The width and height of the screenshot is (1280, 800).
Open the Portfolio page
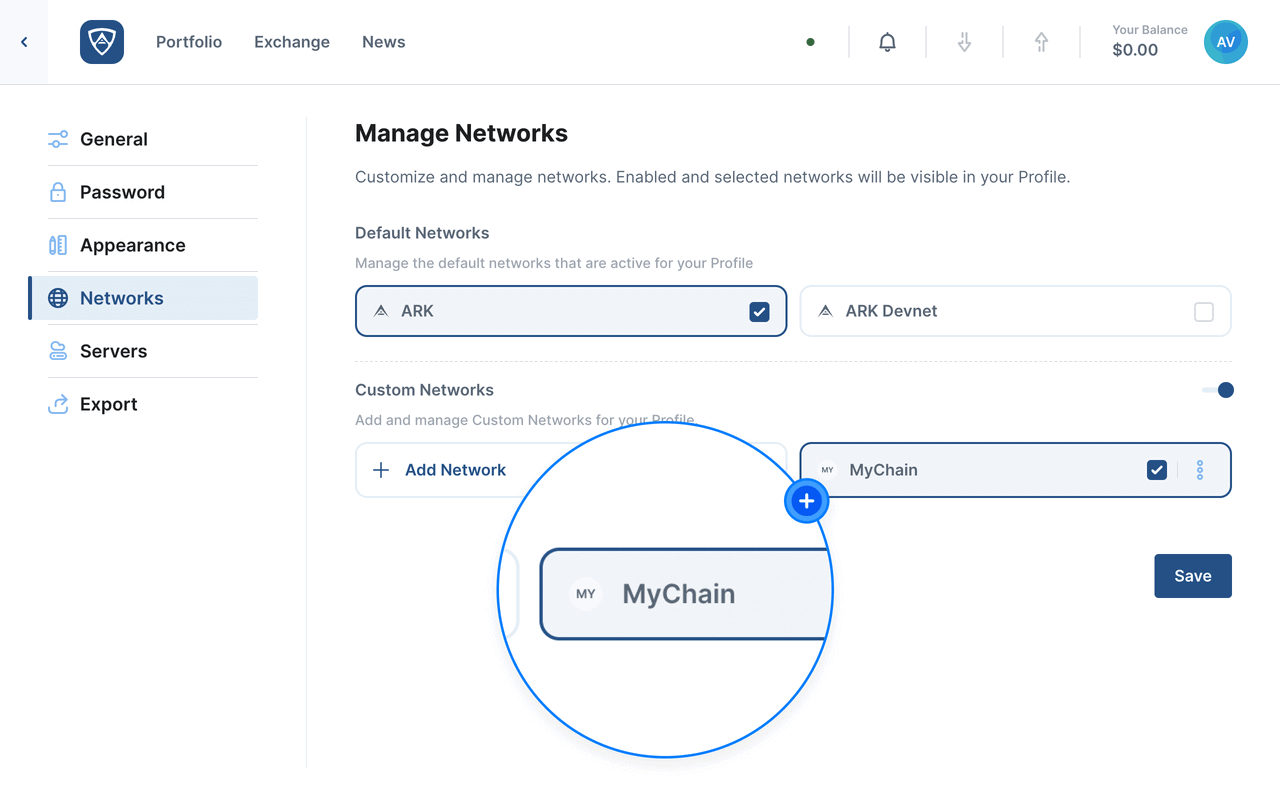click(x=189, y=42)
